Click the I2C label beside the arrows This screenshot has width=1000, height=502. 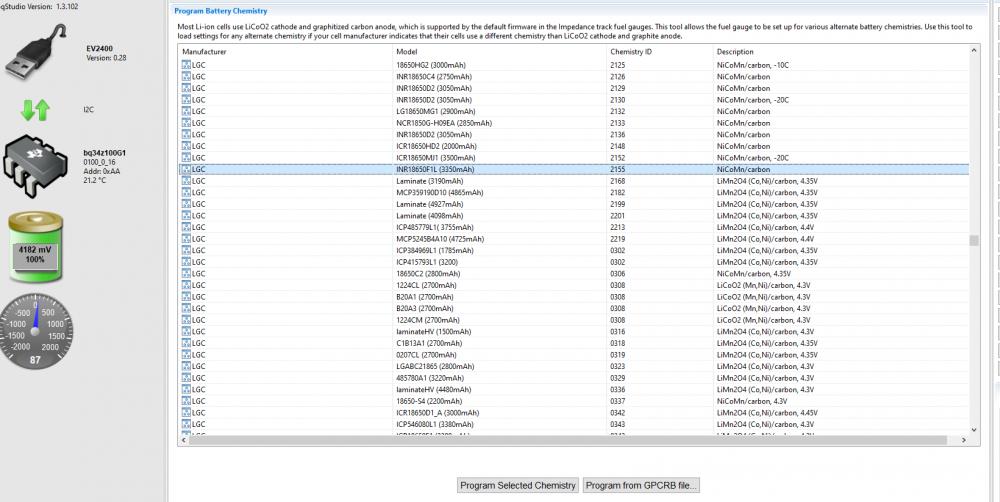click(x=89, y=110)
